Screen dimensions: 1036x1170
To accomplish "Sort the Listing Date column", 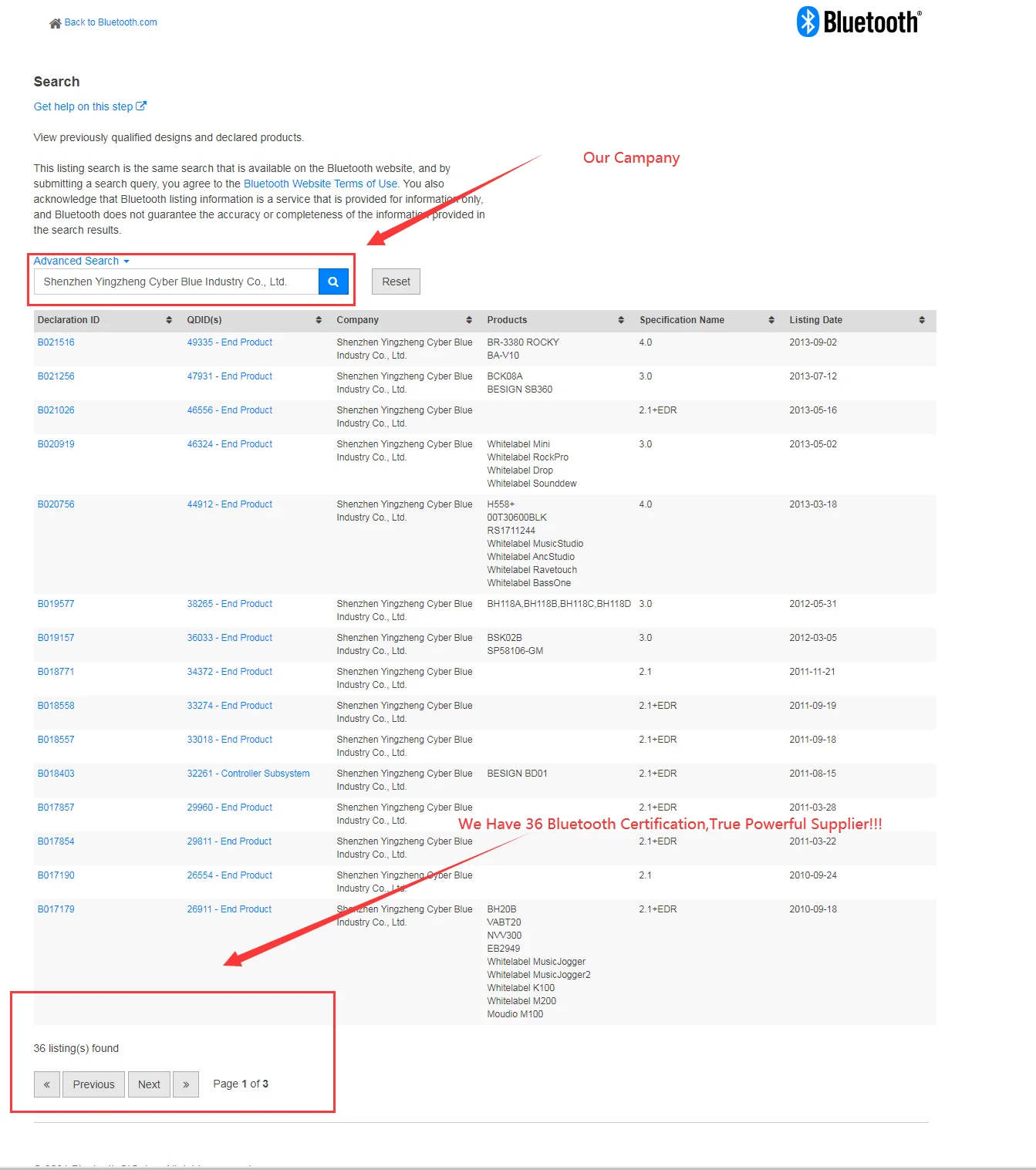I will (922, 320).
